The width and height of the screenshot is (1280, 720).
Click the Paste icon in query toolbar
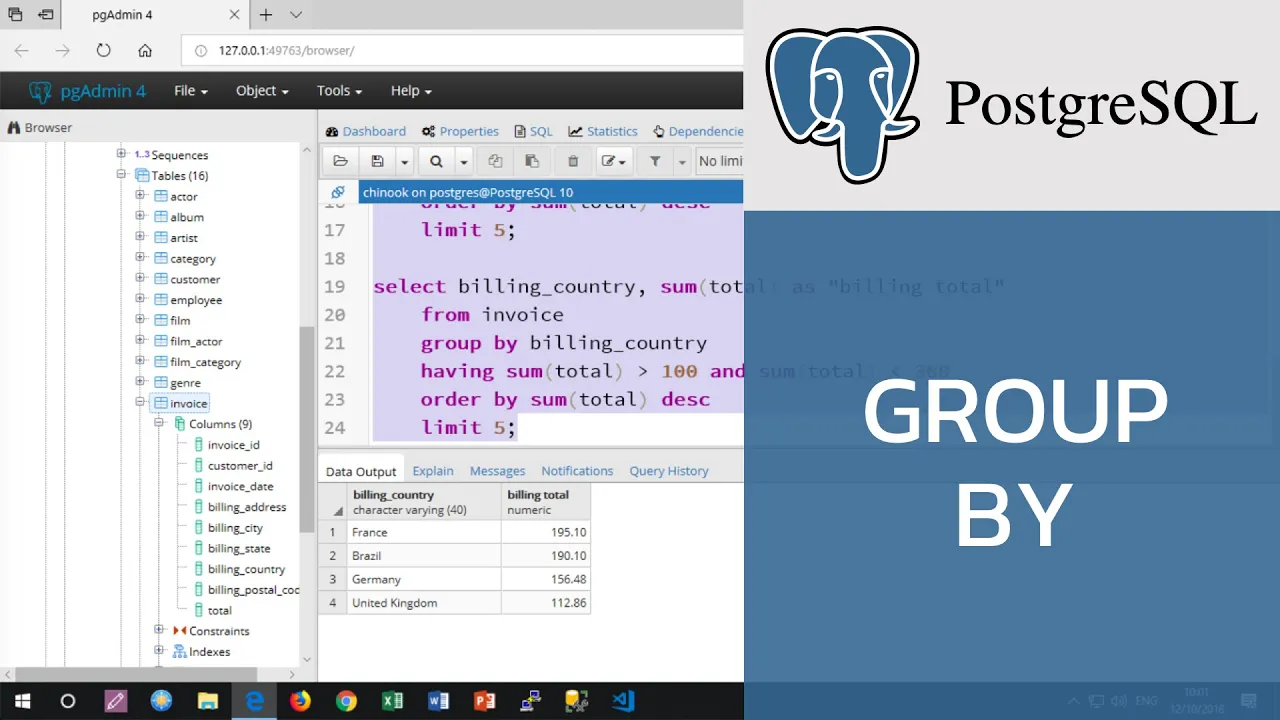[x=532, y=161]
